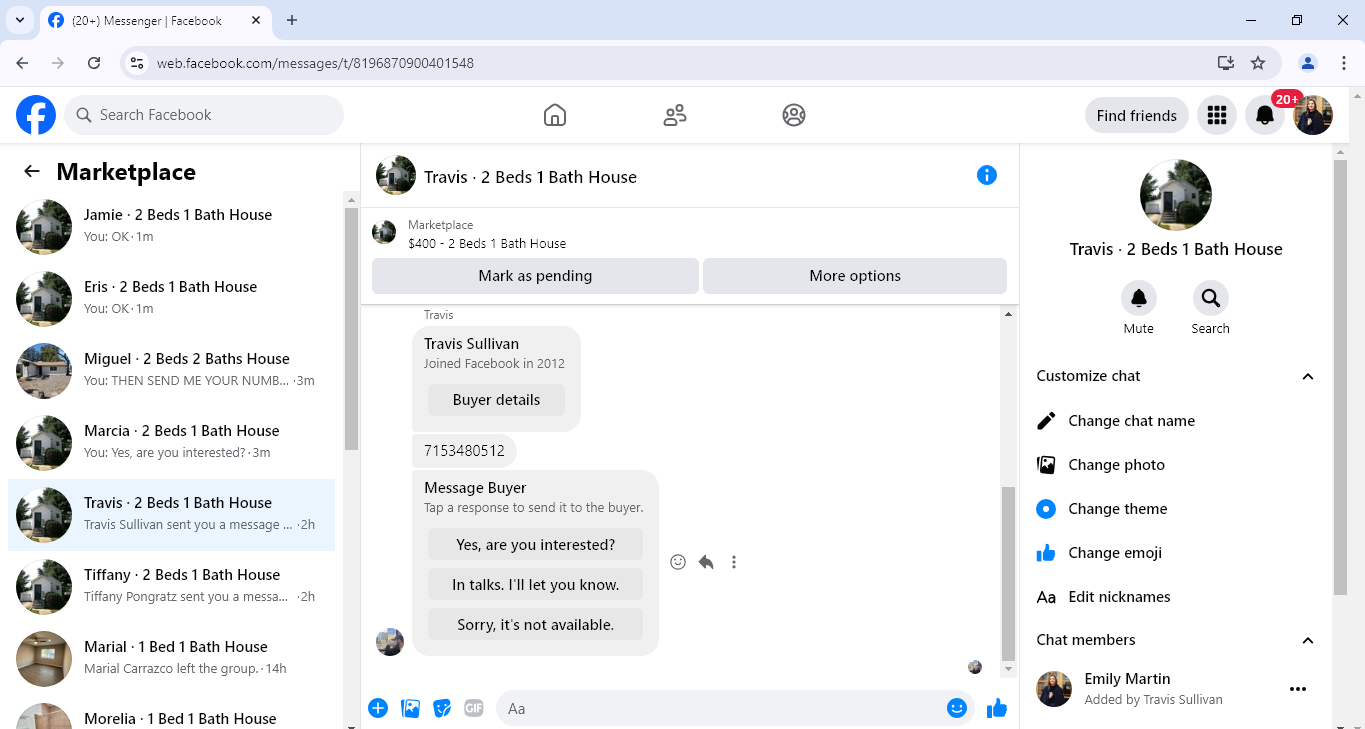Open Miguel 2 Beds 2 Baths House chat
This screenshot has height=729, width=1365.
tap(172, 370)
